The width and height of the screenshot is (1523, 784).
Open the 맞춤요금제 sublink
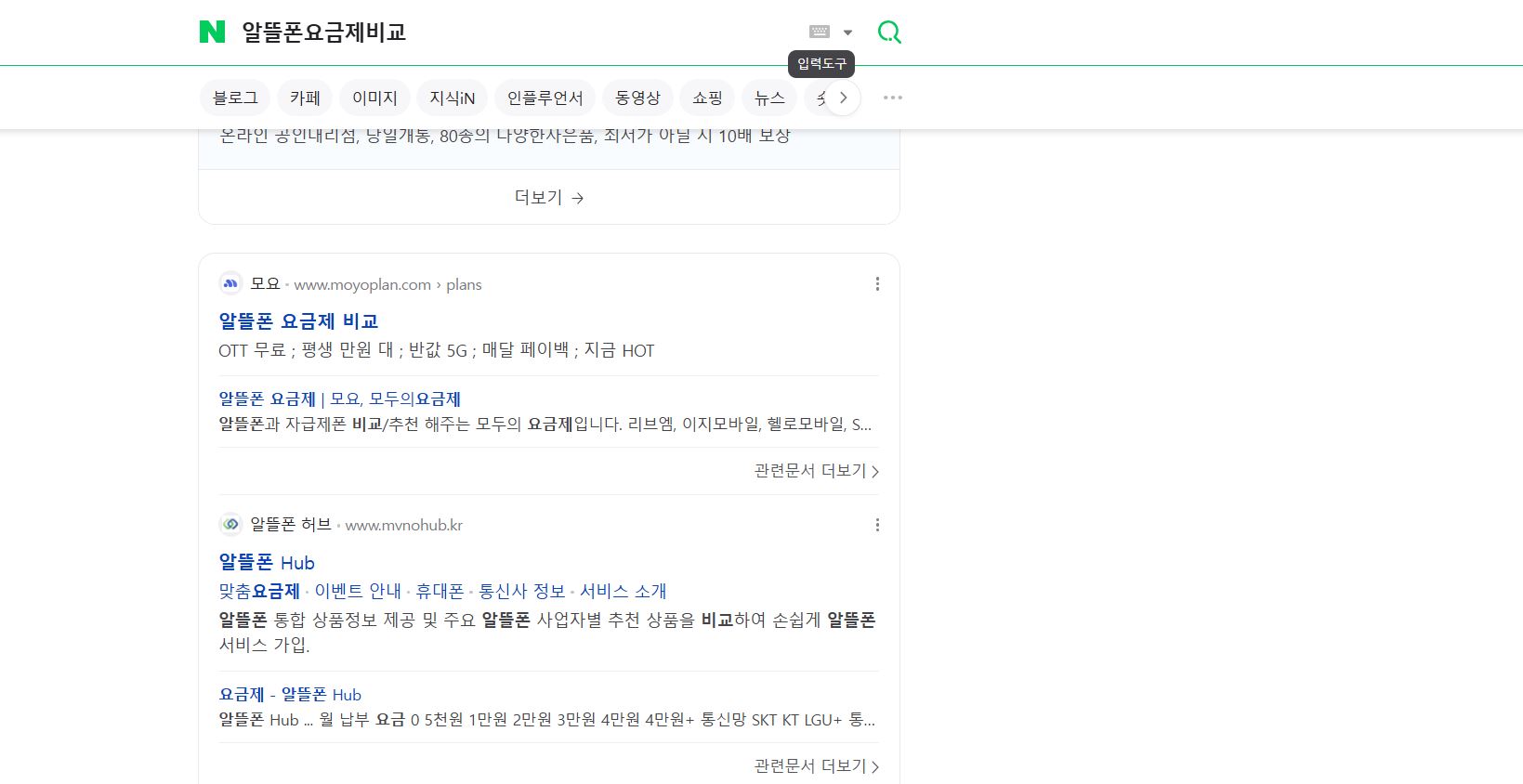click(x=259, y=591)
